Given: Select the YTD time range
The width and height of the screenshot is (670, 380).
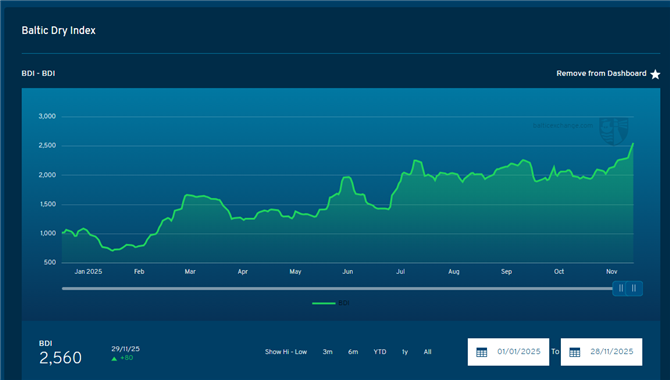Looking at the screenshot, I should coord(380,352).
